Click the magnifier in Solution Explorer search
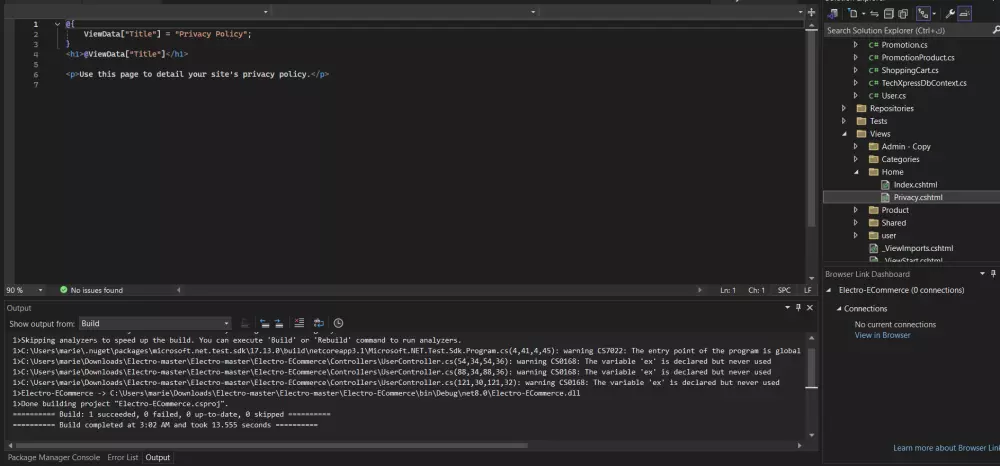Viewport: 1000px width, 466px height. pyautogui.click(x=996, y=30)
